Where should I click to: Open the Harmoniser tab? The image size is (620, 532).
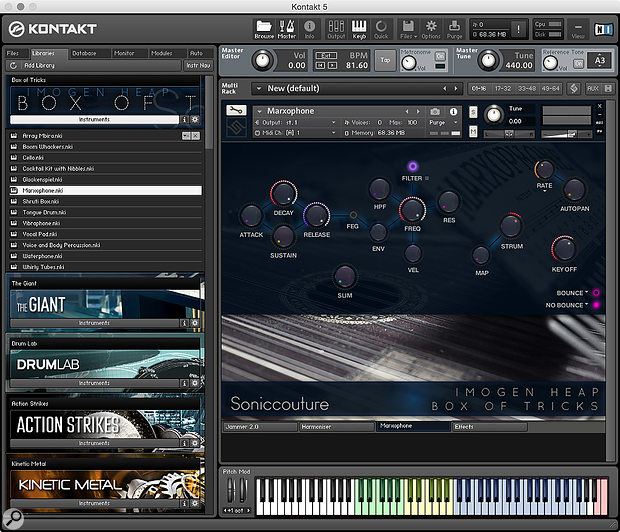[x=336, y=427]
